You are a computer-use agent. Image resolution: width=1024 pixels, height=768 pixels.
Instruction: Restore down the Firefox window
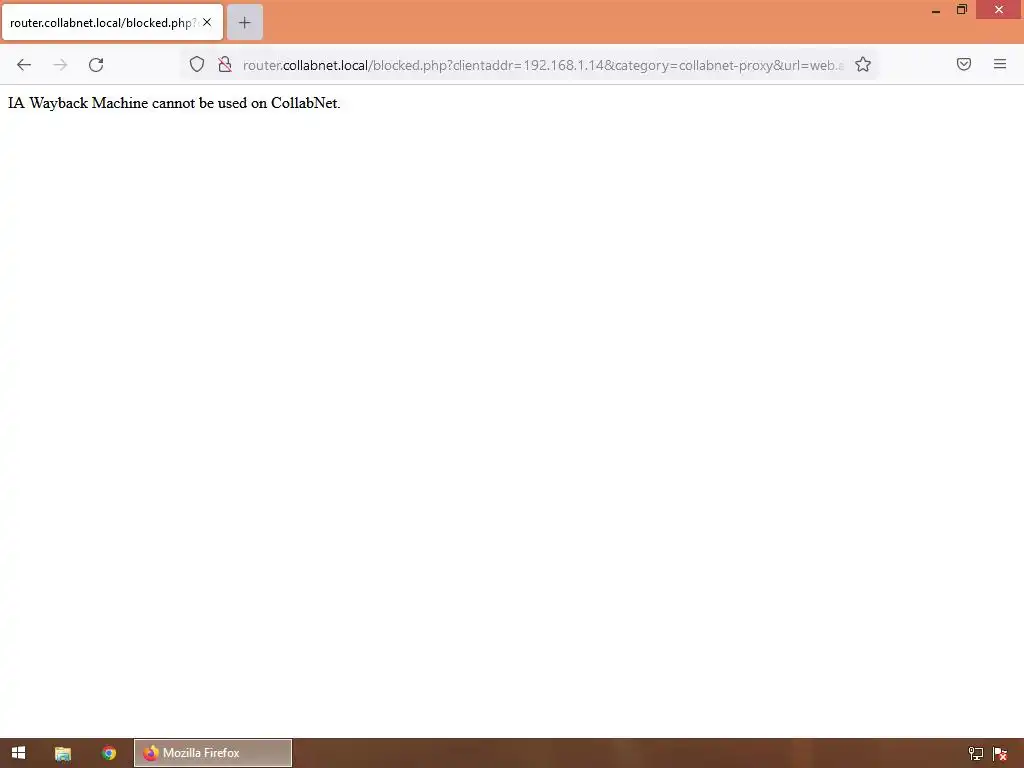[x=962, y=10]
